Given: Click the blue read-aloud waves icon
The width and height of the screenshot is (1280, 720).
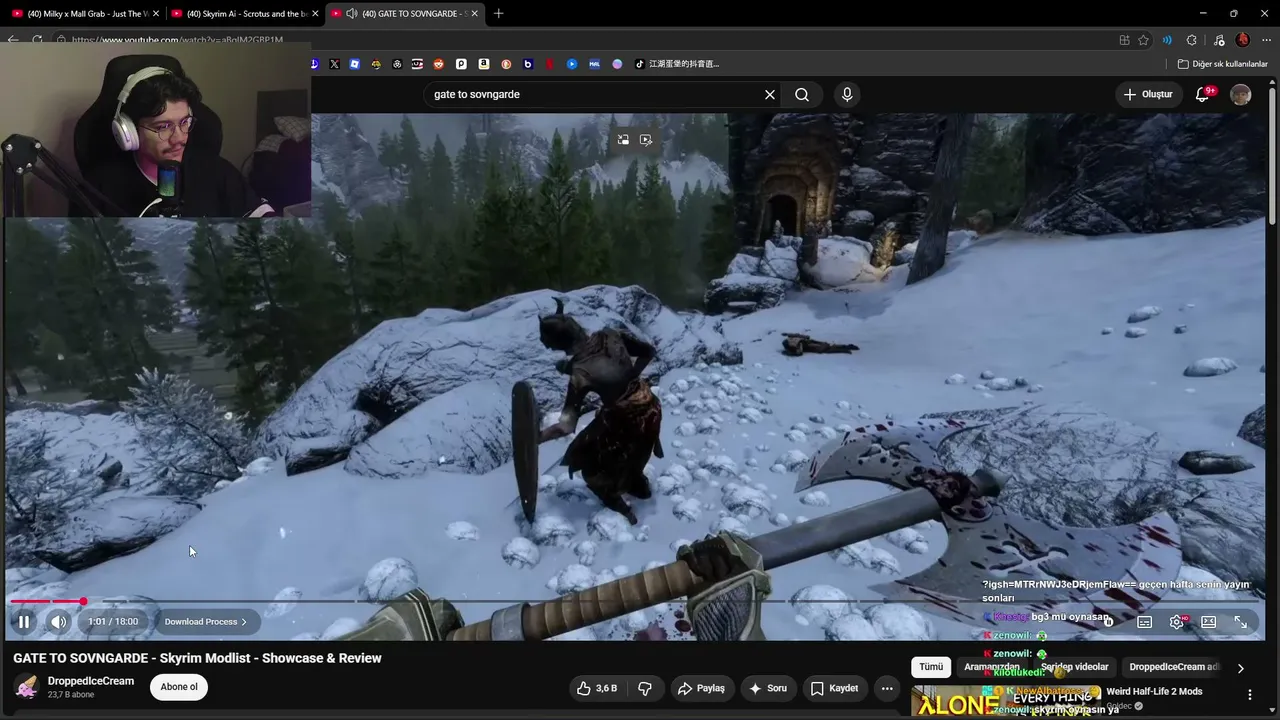Looking at the screenshot, I should [1167, 40].
